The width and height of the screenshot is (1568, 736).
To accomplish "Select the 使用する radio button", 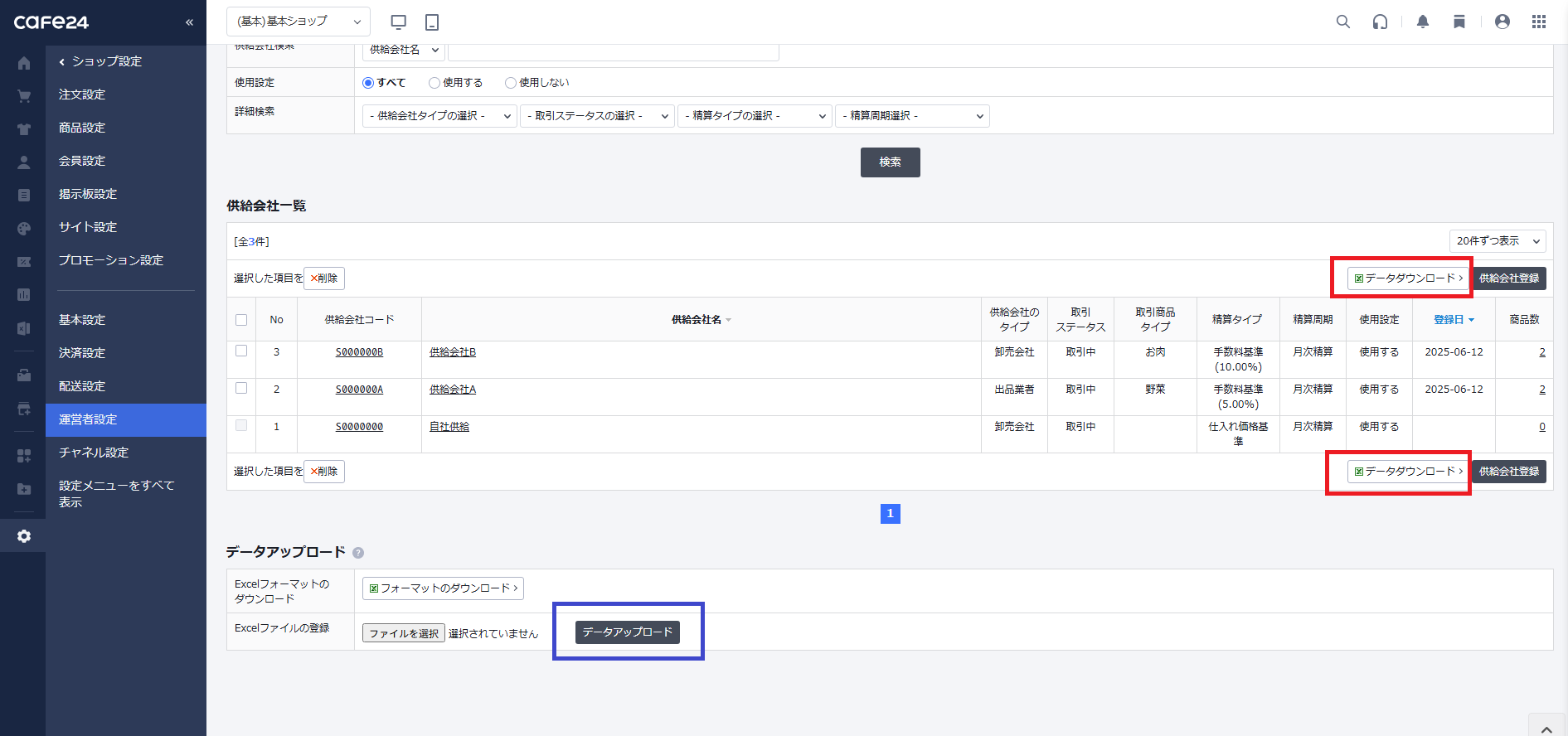I will [434, 83].
